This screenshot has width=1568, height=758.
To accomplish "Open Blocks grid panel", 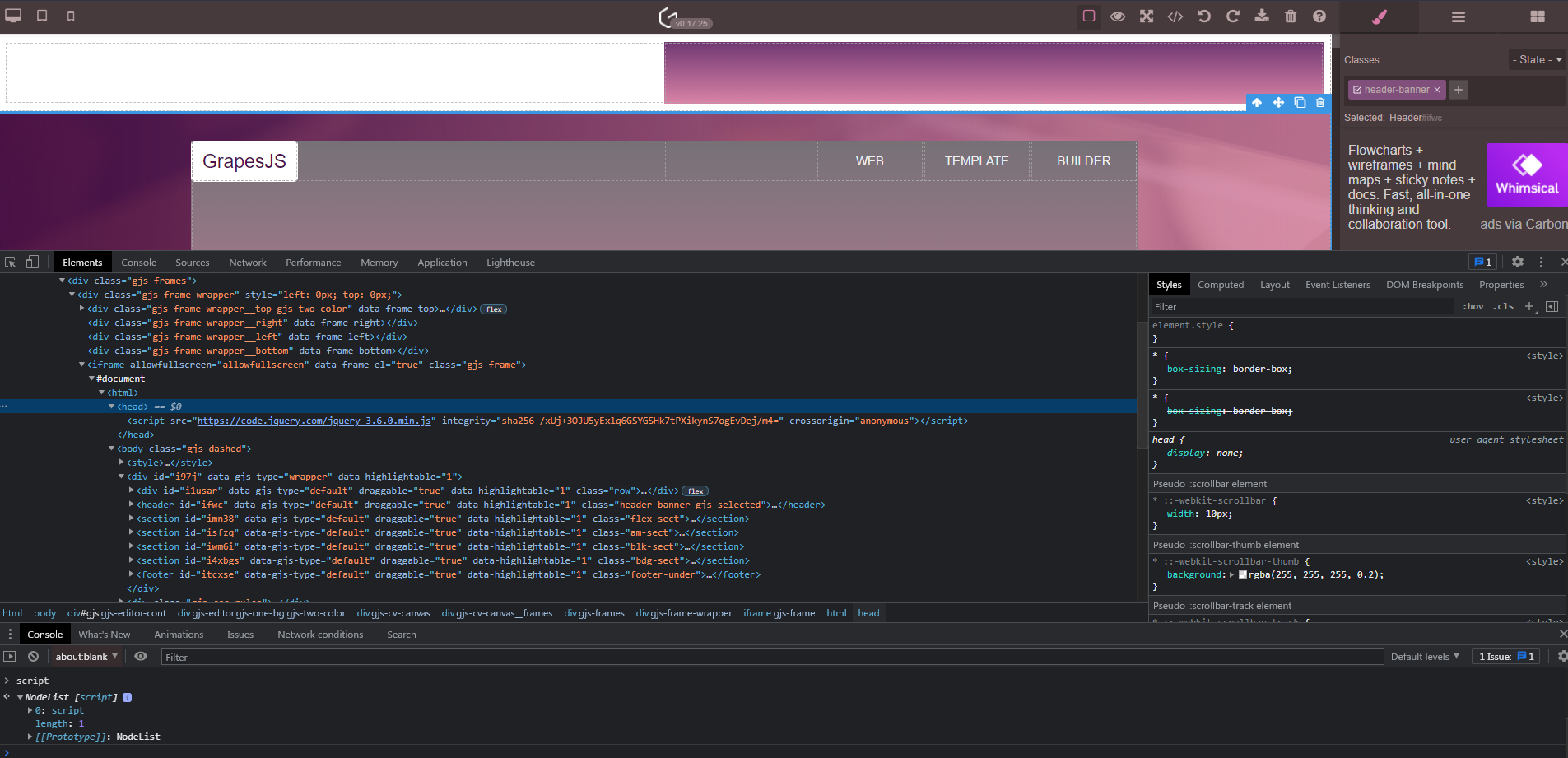I will click(x=1538, y=16).
